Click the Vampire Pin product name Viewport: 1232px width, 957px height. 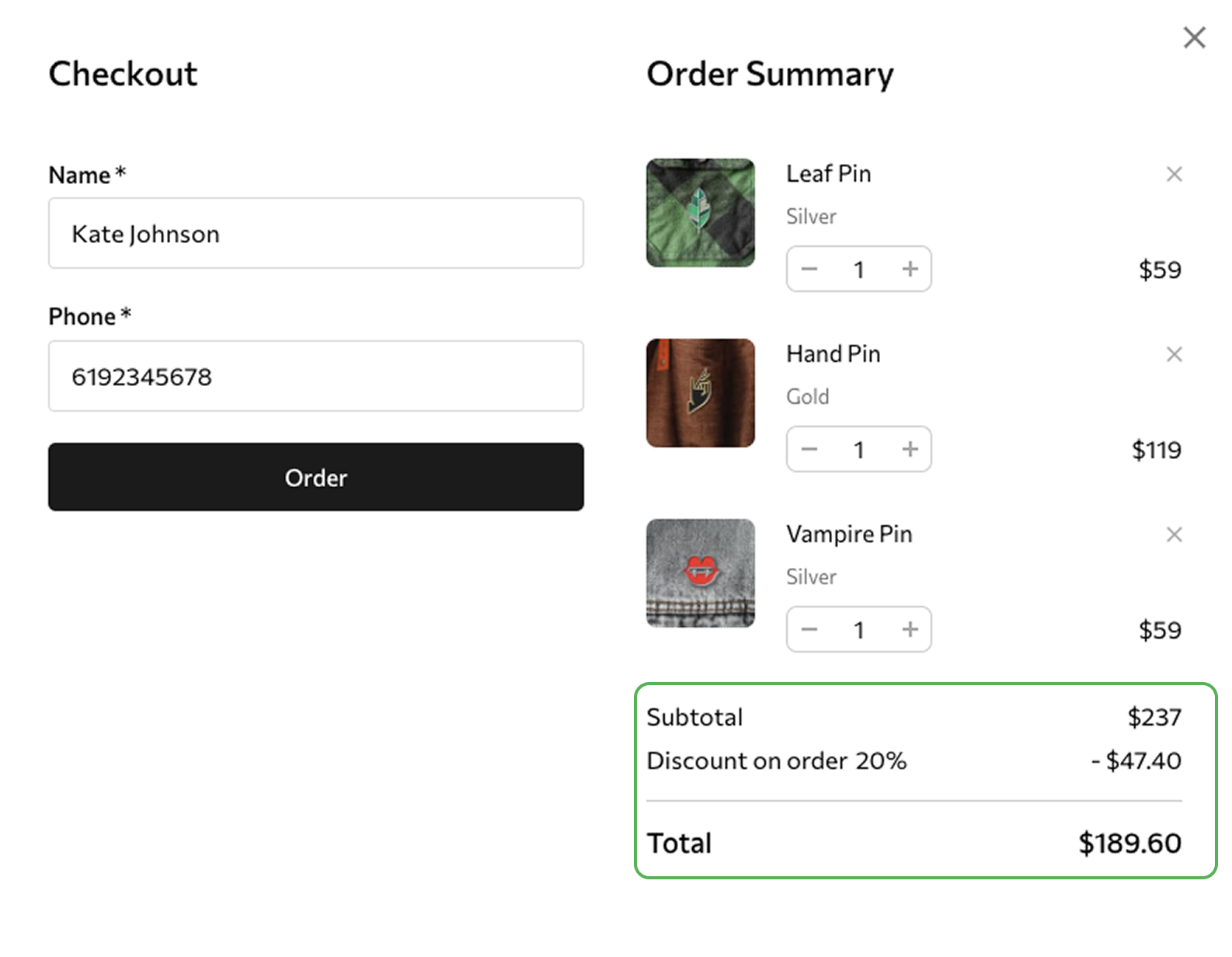tap(849, 534)
